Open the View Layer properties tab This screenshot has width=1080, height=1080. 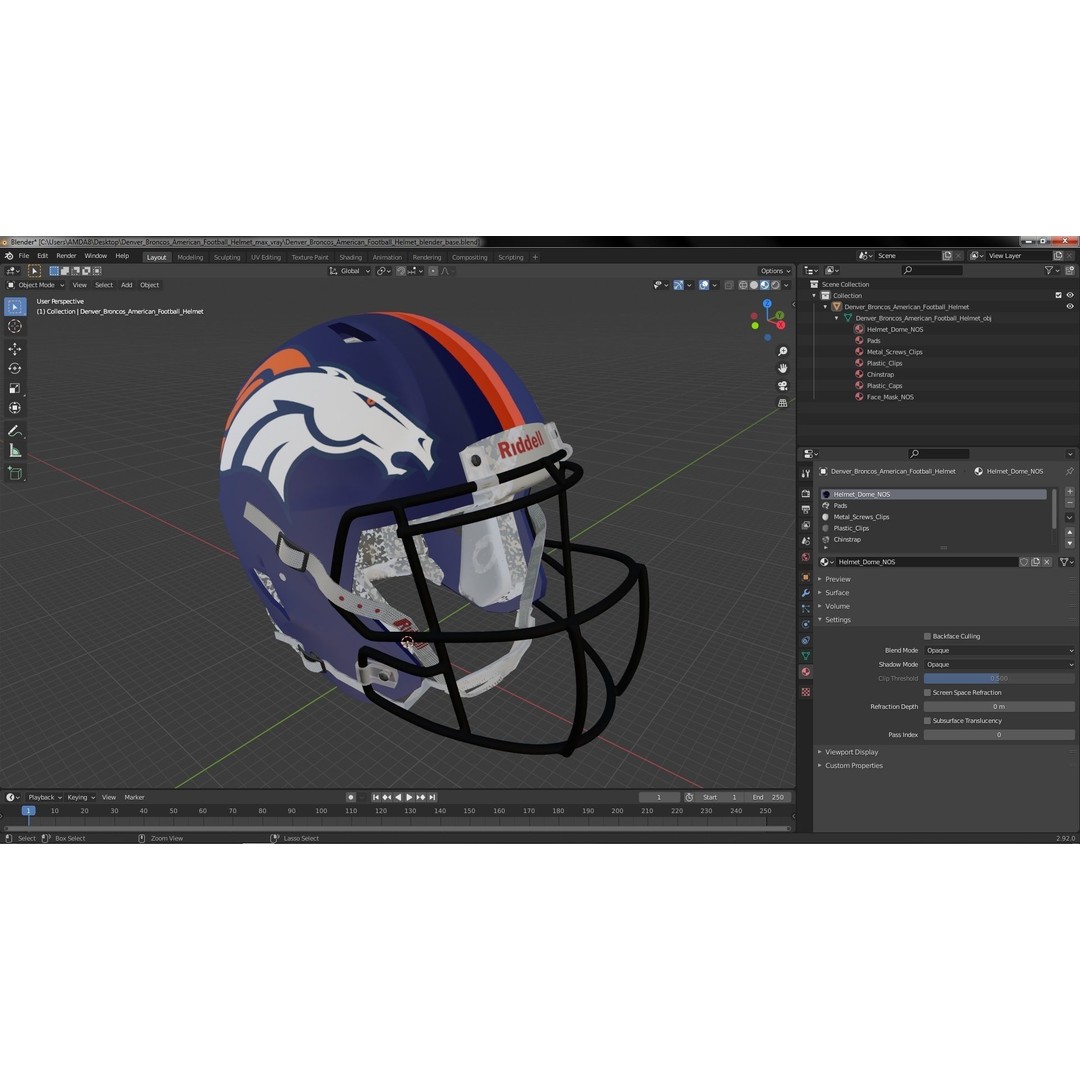coord(806,526)
